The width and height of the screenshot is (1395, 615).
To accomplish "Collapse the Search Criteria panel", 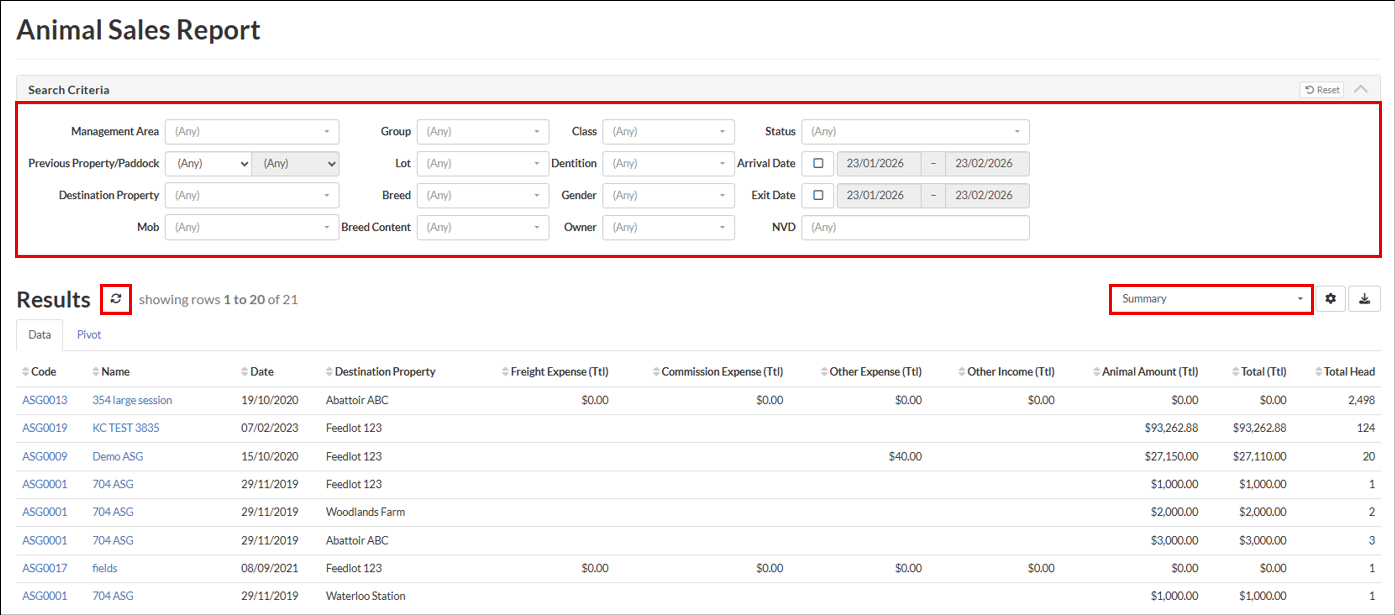I will [1360, 89].
